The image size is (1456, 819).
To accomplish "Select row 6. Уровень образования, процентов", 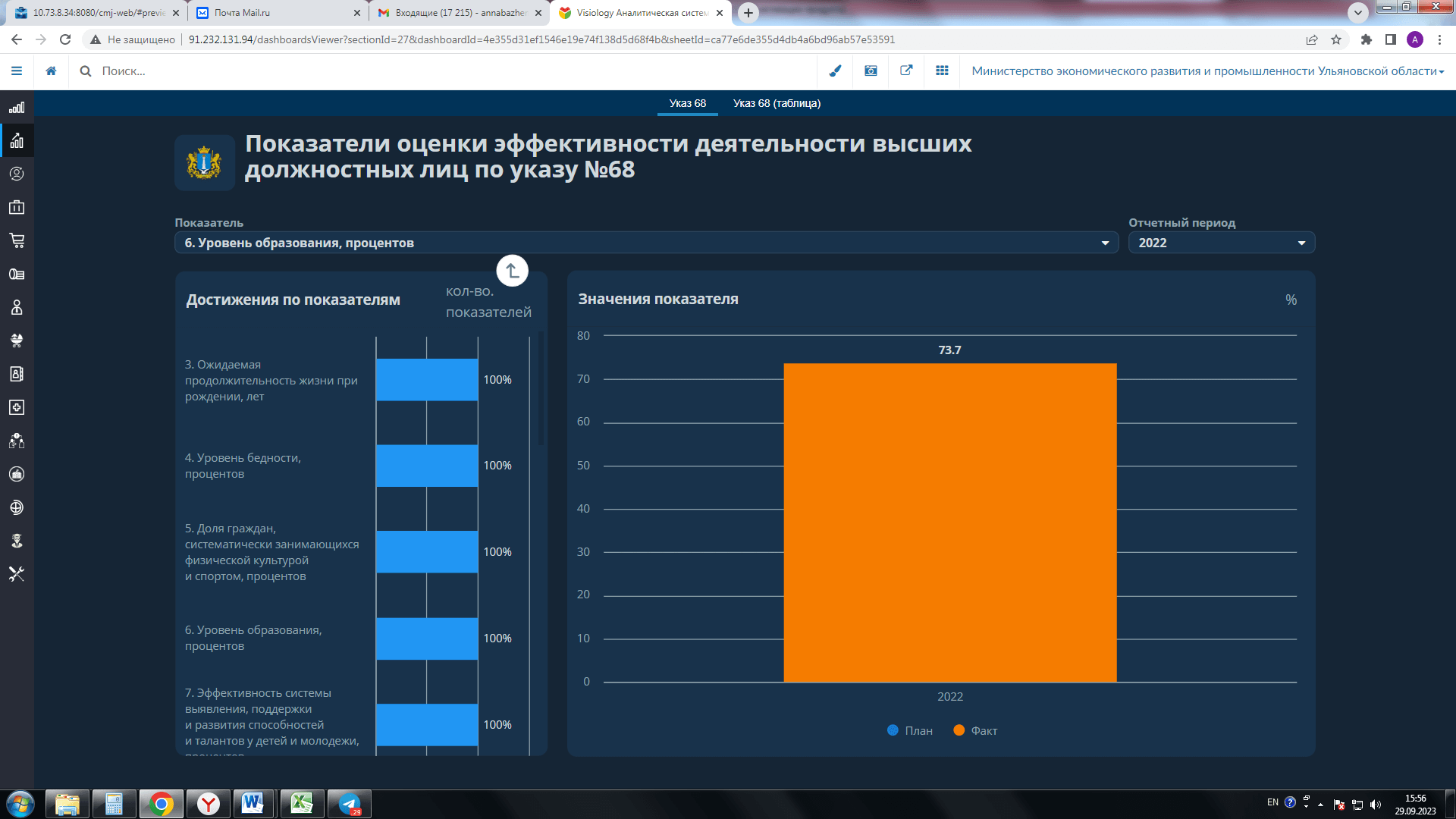I will click(253, 638).
